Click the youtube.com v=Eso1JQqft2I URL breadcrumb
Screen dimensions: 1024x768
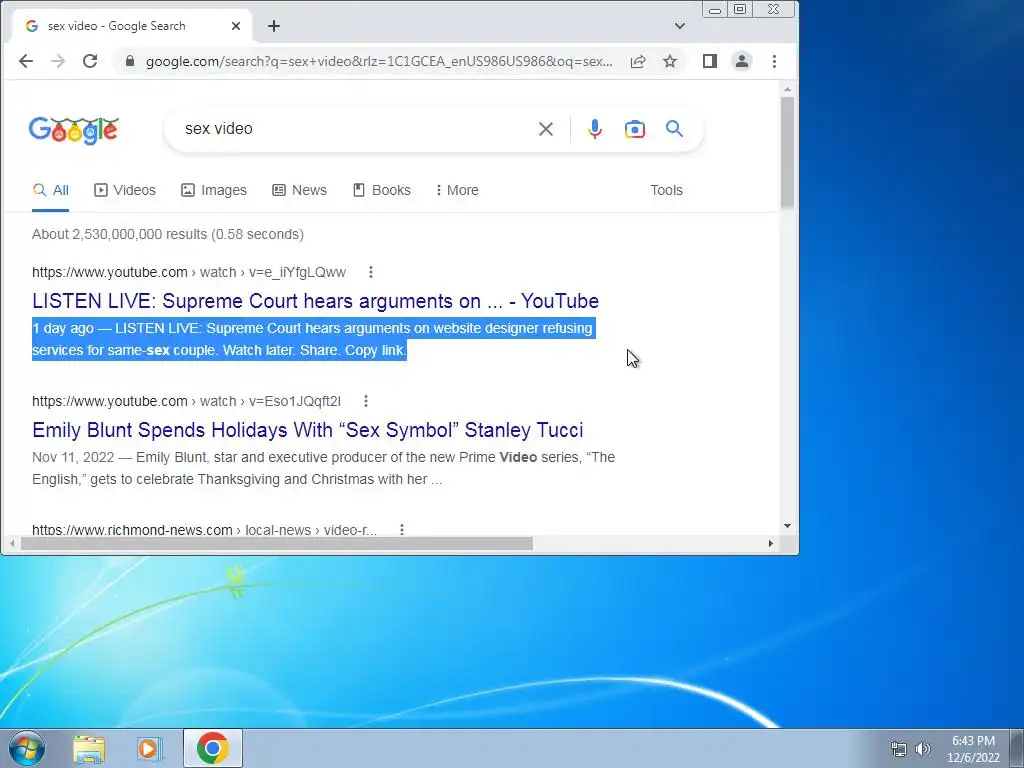186,401
